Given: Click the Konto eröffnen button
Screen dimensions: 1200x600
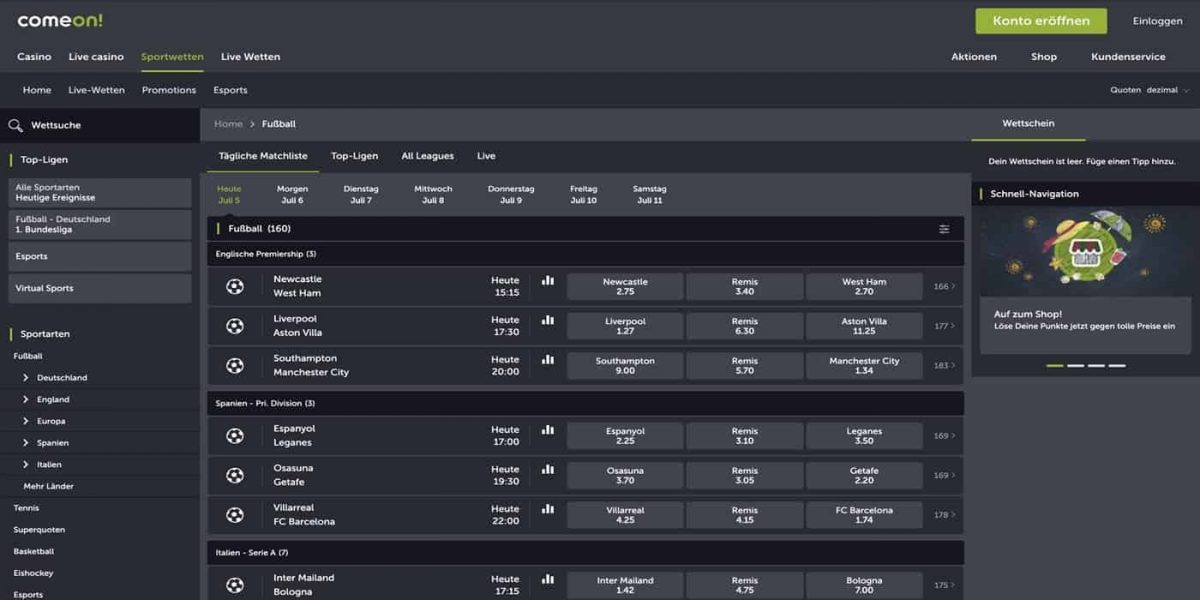Looking at the screenshot, I should pos(1041,21).
